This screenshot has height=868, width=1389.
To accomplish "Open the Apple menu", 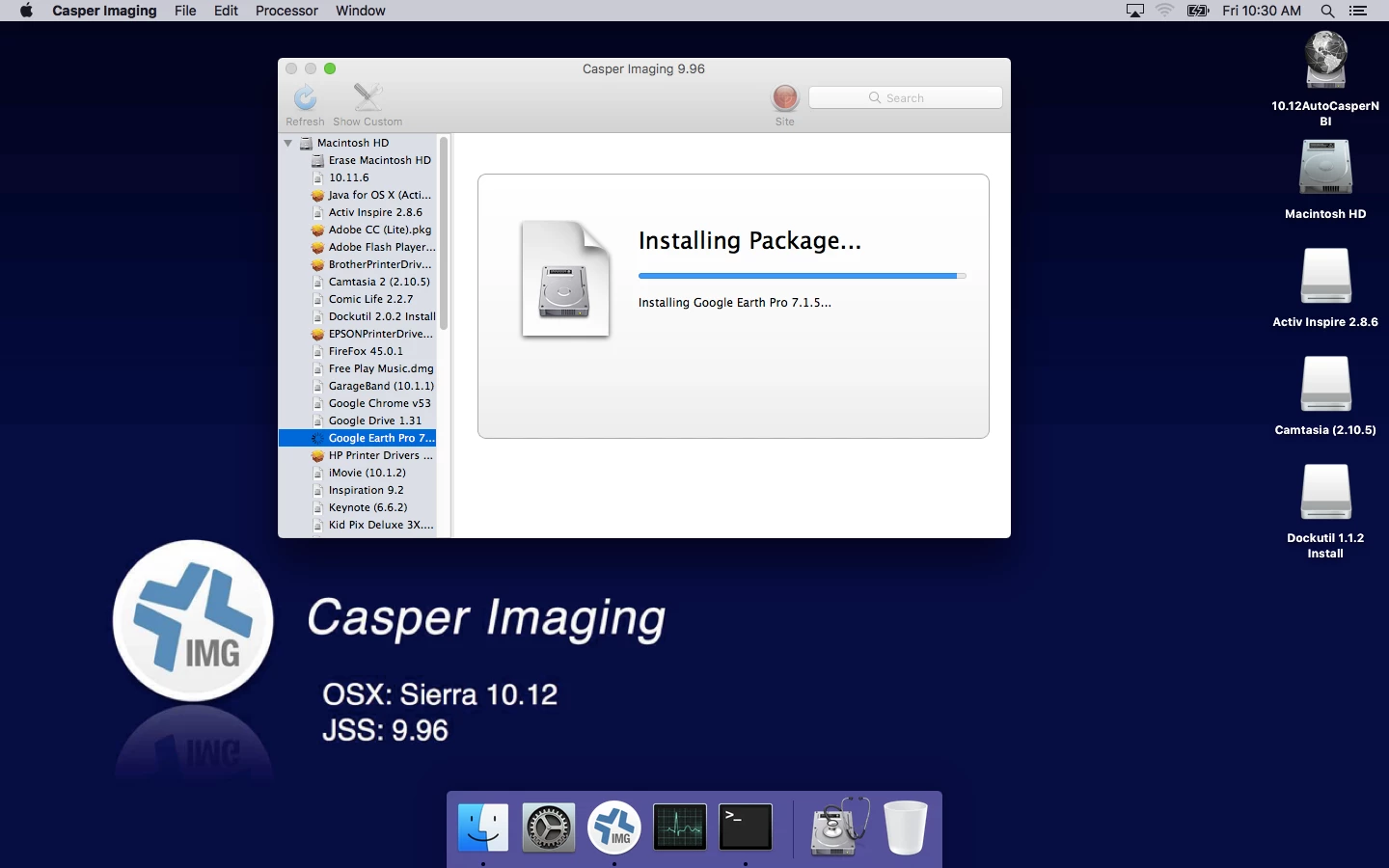I will [26, 11].
